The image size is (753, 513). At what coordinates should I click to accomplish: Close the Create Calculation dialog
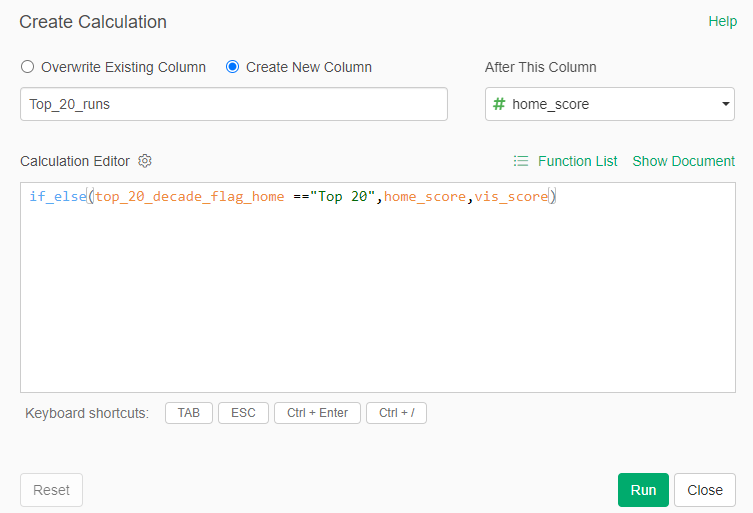coord(705,490)
